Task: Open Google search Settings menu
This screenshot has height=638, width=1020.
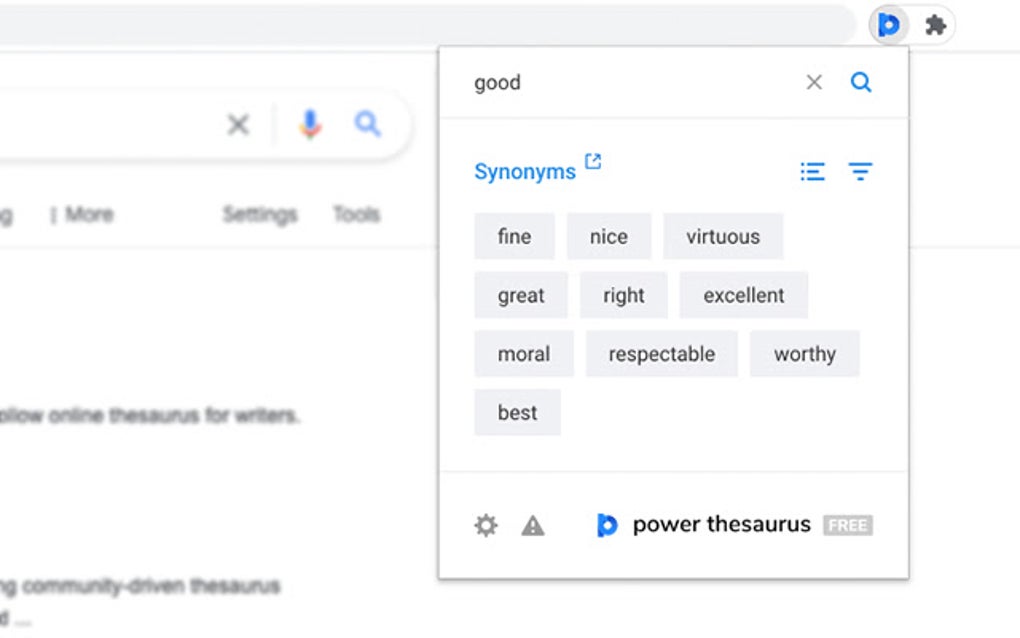Action: pyautogui.click(x=259, y=213)
